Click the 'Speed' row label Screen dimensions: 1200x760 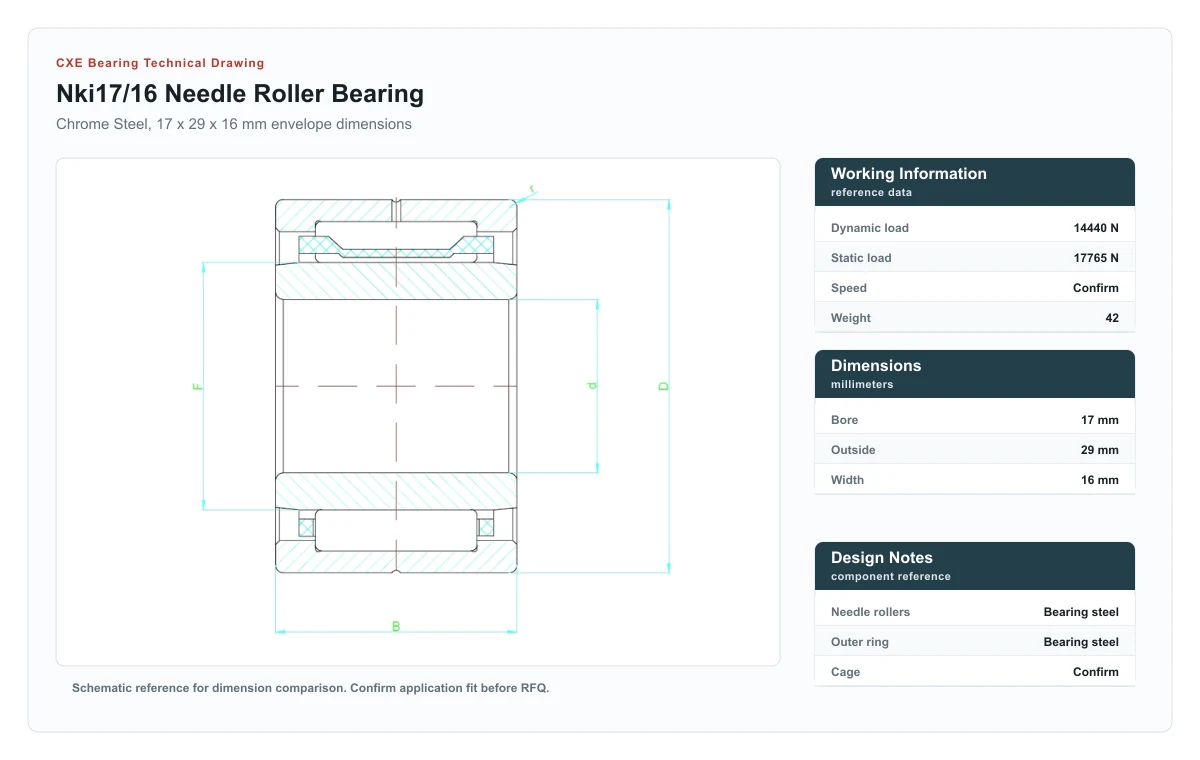[x=849, y=288]
